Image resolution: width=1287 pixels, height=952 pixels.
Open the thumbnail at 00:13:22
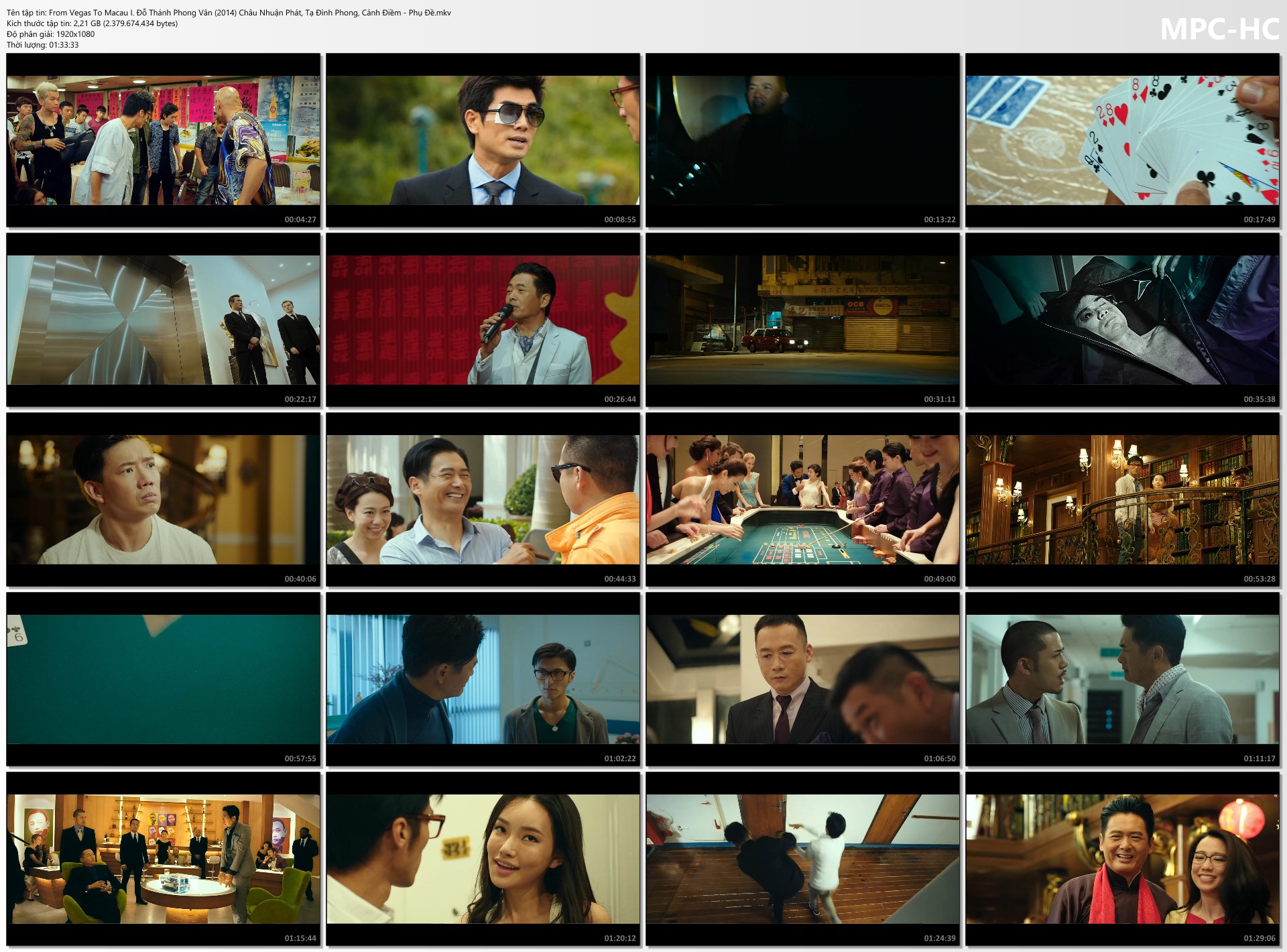(x=803, y=140)
